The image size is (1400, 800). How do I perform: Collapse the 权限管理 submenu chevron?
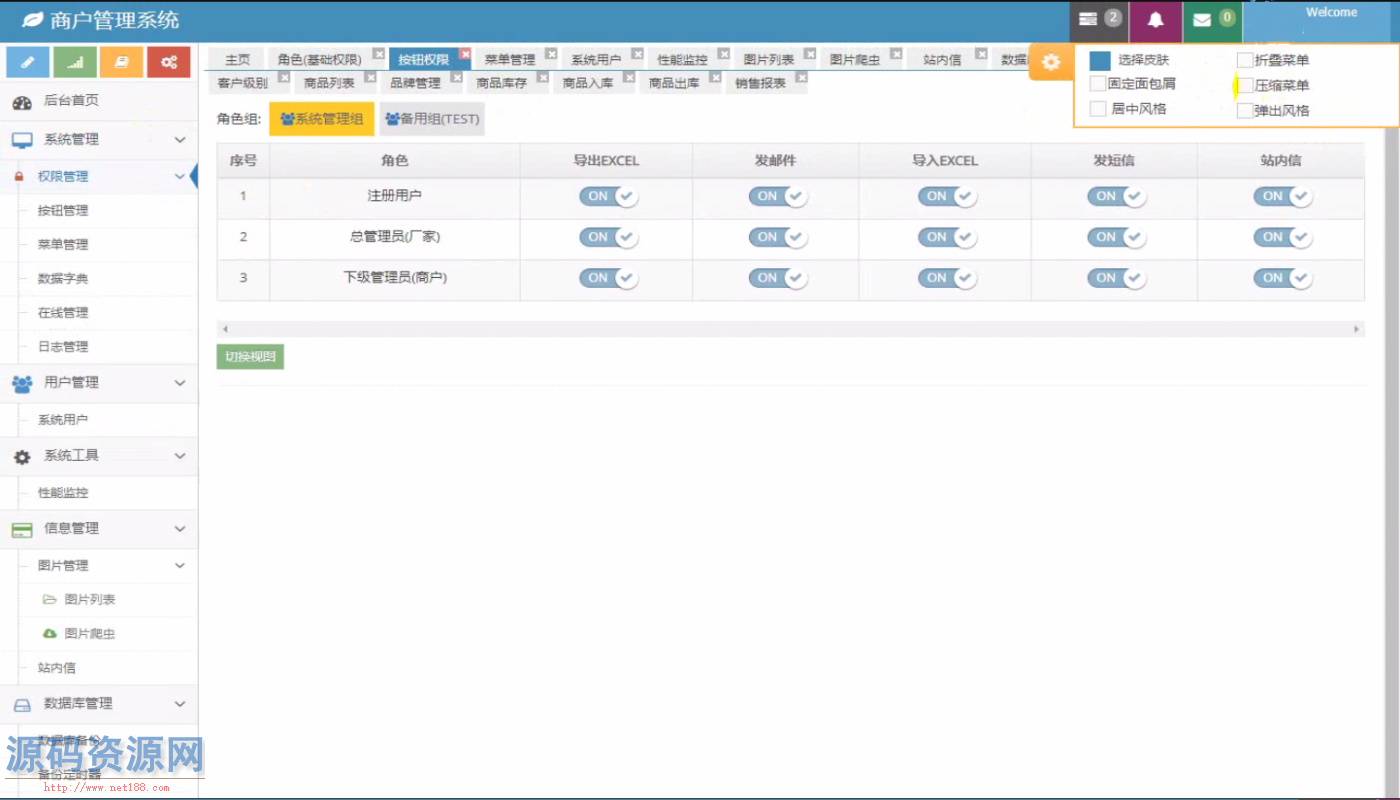click(180, 177)
